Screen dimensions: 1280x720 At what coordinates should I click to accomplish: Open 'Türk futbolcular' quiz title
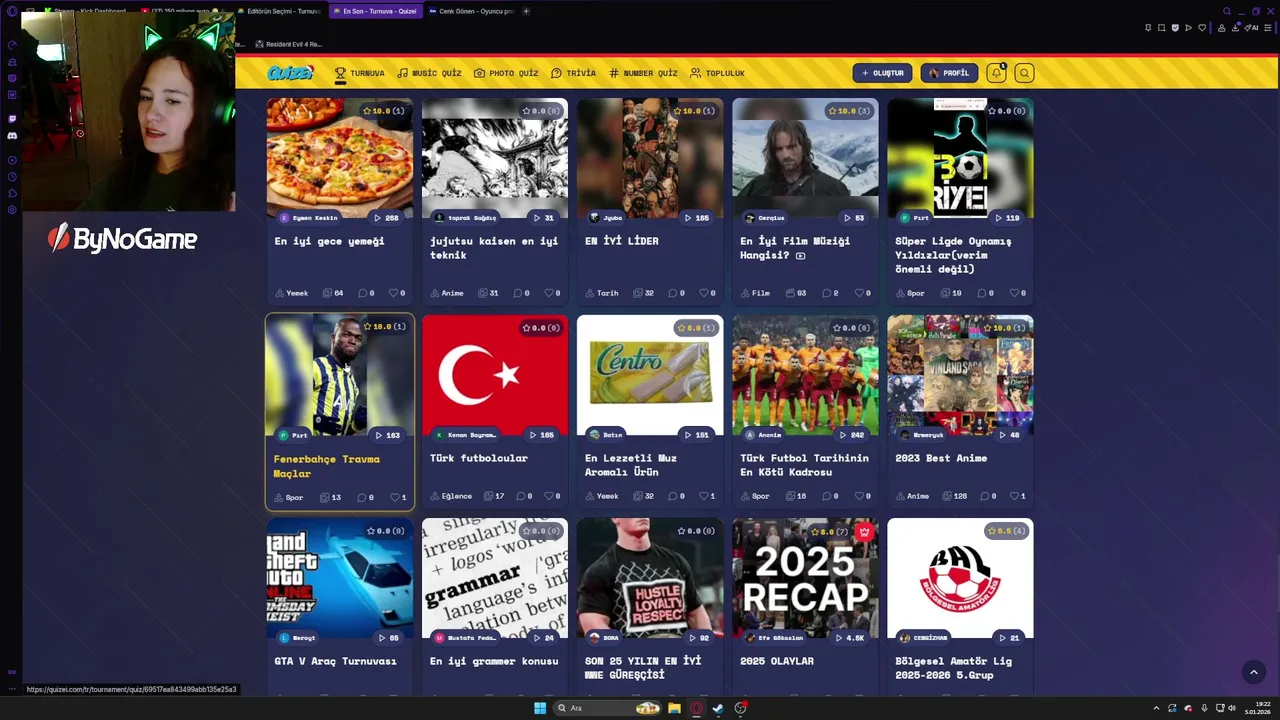478,458
